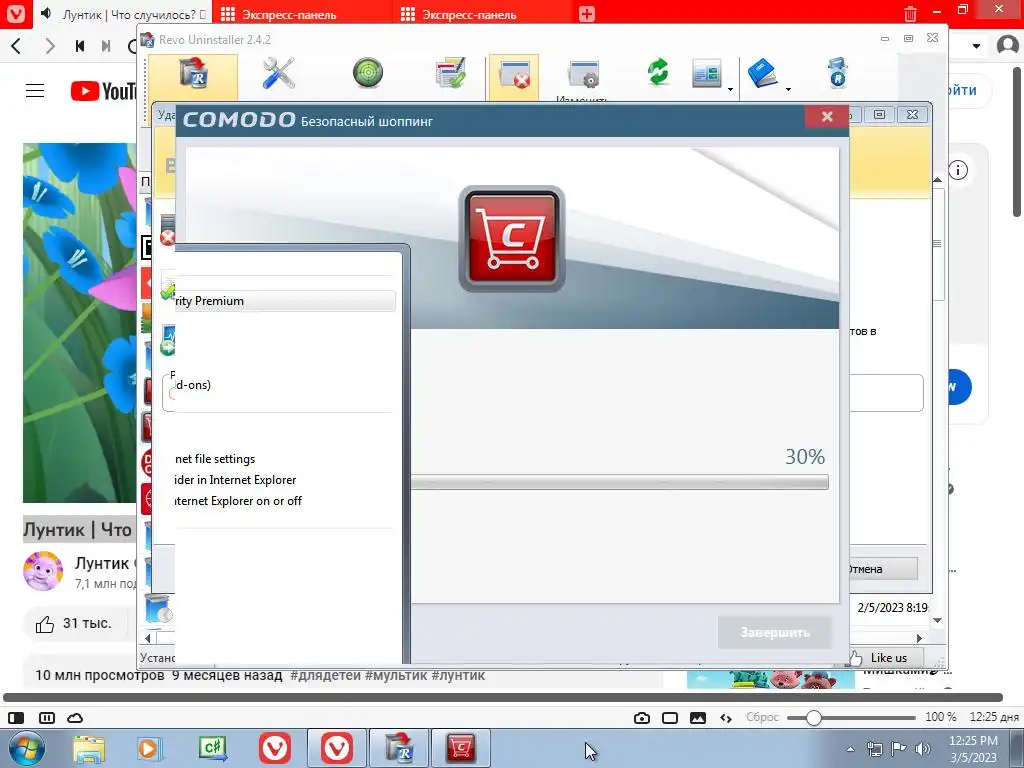
Task: Click the Vivaldi zoom slider handle
Action: pos(813,718)
